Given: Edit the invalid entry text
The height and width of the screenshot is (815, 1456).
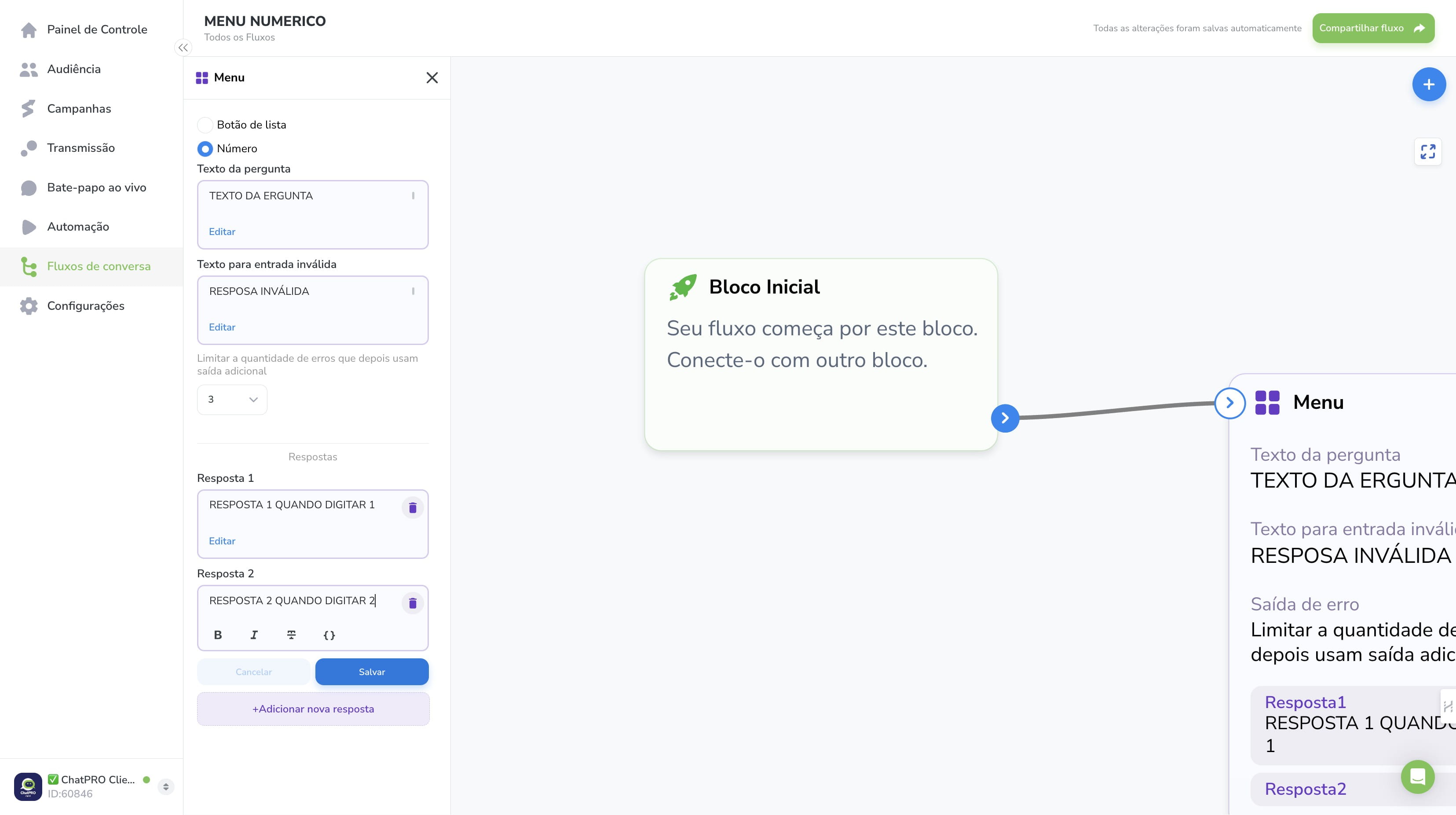Looking at the screenshot, I should (x=222, y=327).
